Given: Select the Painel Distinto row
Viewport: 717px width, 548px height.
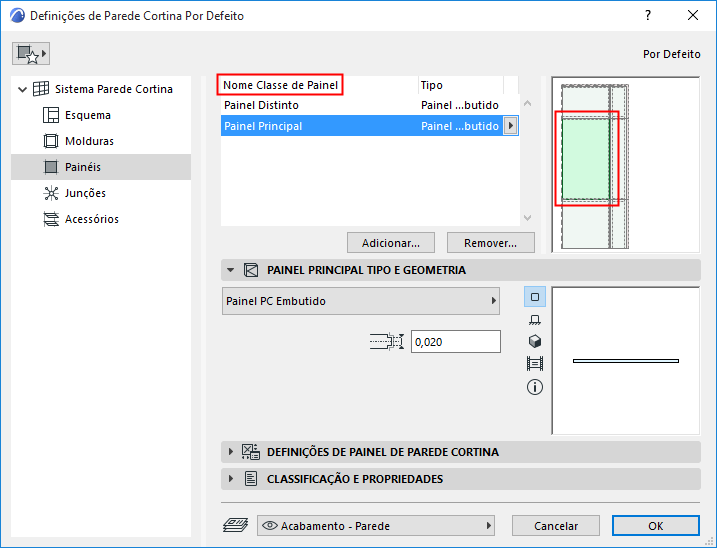Looking at the screenshot, I should [x=369, y=105].
